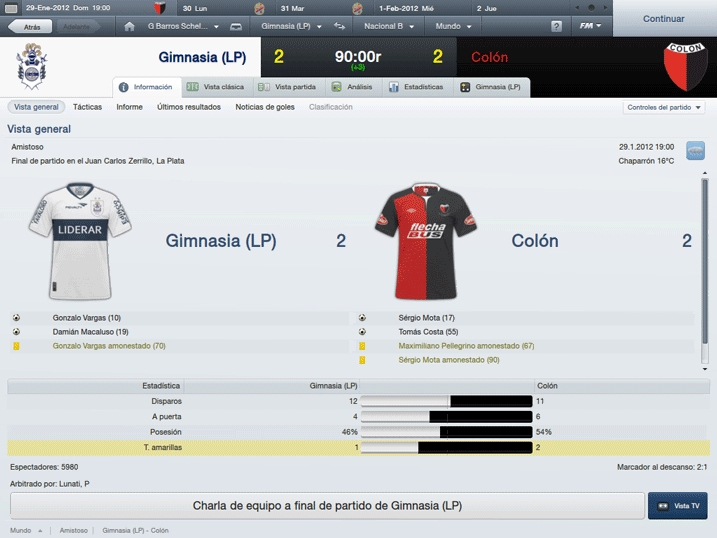Click the Continuar button
Image resolution: width=717 pixels, height=538 pixels.
coord(663,19)
